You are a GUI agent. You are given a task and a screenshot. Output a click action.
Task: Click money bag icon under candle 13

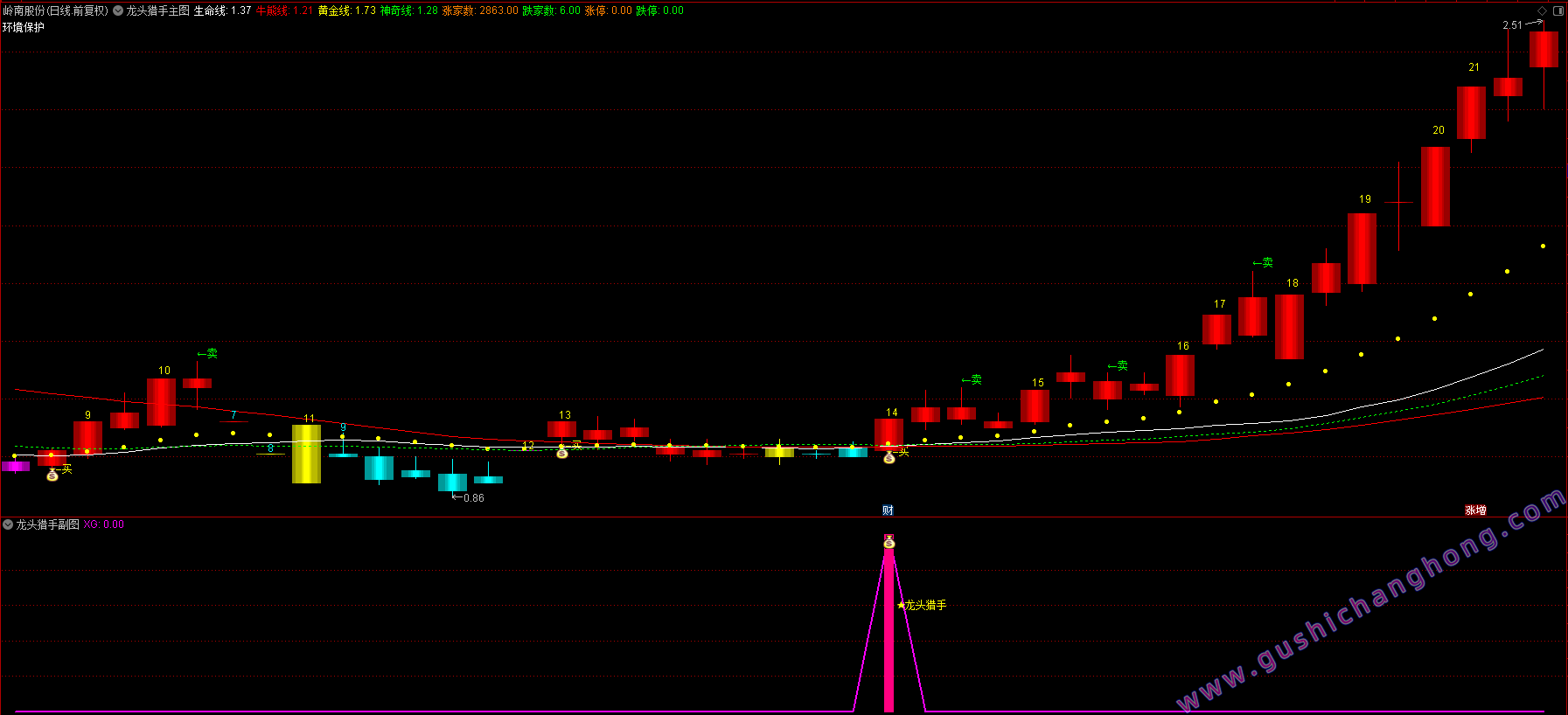562,452
